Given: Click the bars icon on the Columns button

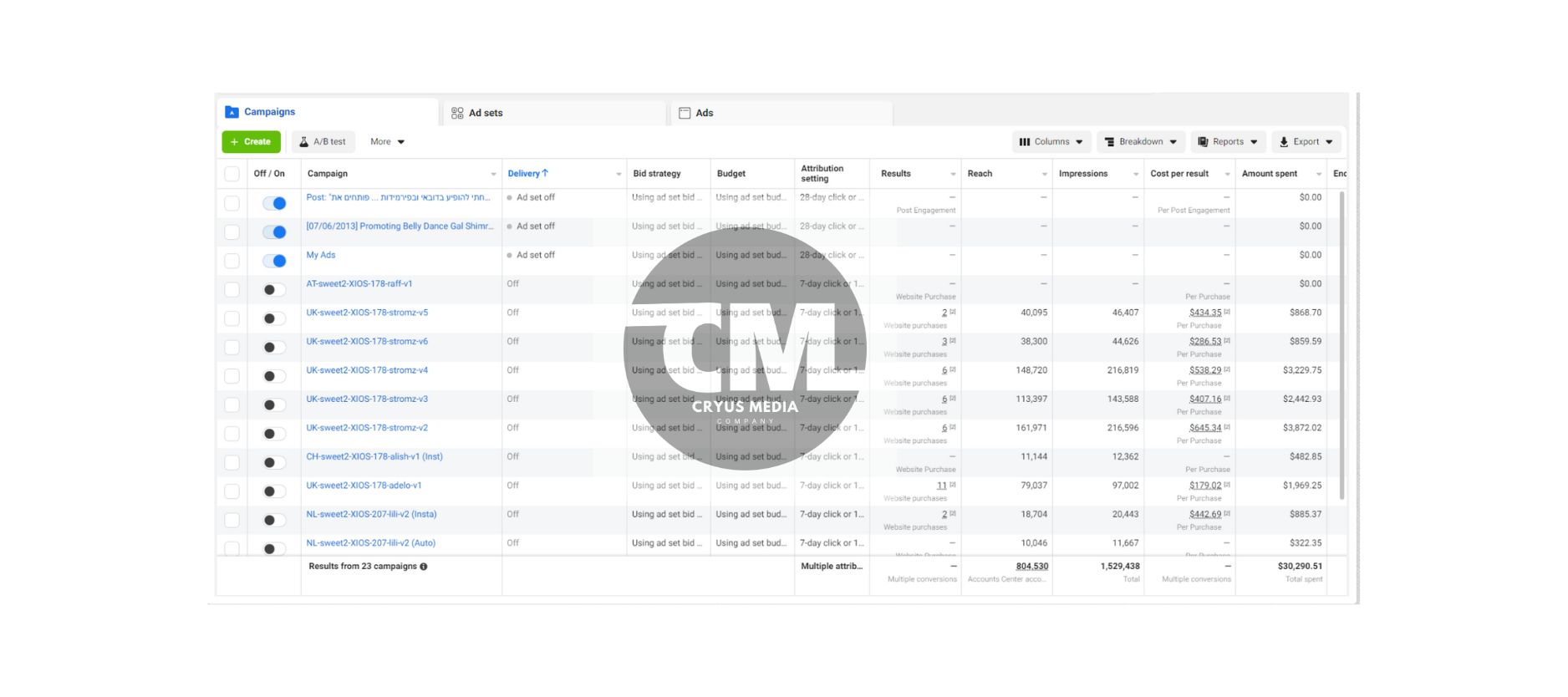Looking at the screenshot, I should tap(1025, 142).
